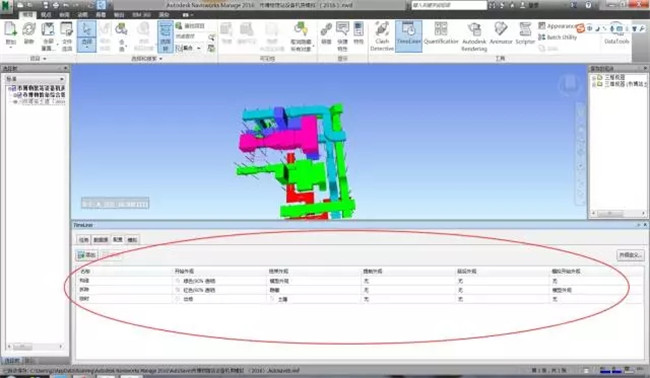The height and width of the screenshot is (378, 650).
Task: Switch to the Render ribbon tab
Action: tap(164, 15)
